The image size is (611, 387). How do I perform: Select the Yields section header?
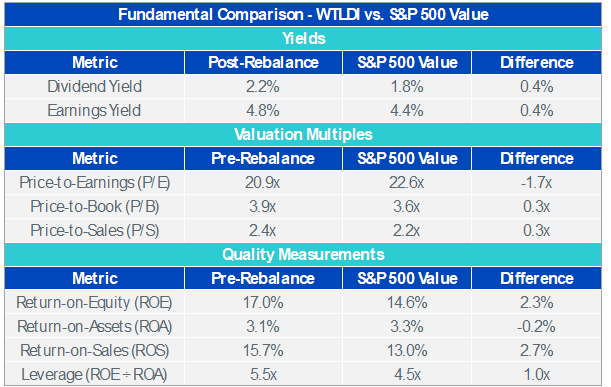coord(303,39)
